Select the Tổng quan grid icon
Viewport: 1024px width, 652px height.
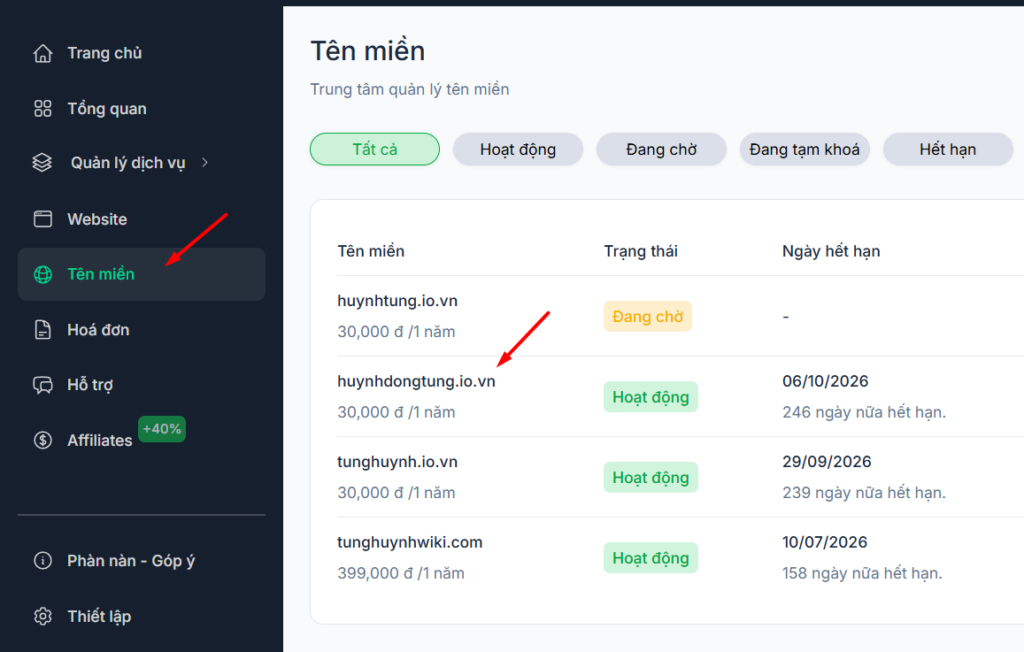click(x=40, y=108)
